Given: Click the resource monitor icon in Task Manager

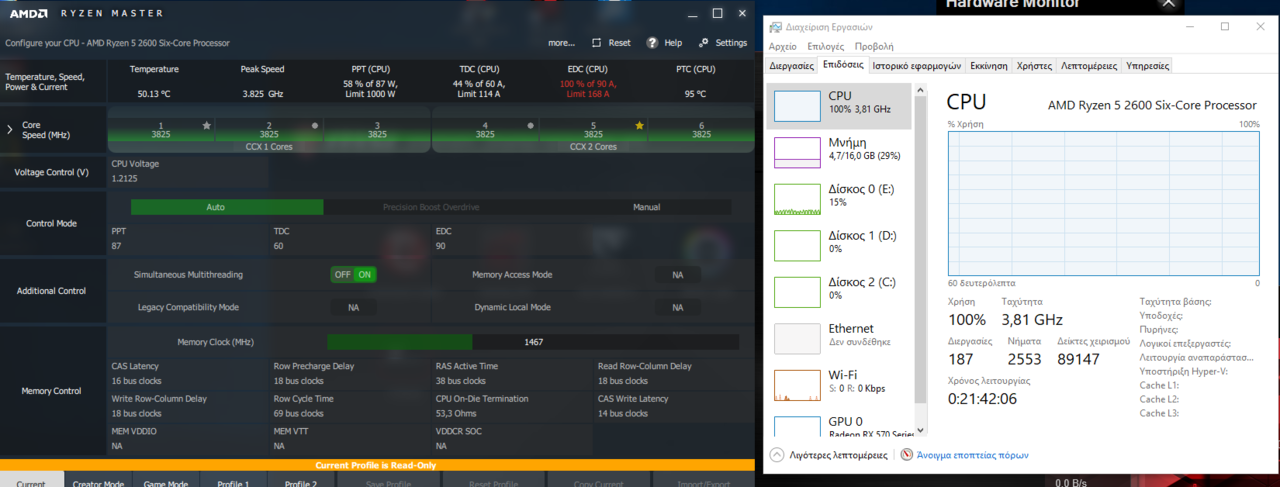Looking at the screenshot, I should pyautogui.click(x=906, y=455).
